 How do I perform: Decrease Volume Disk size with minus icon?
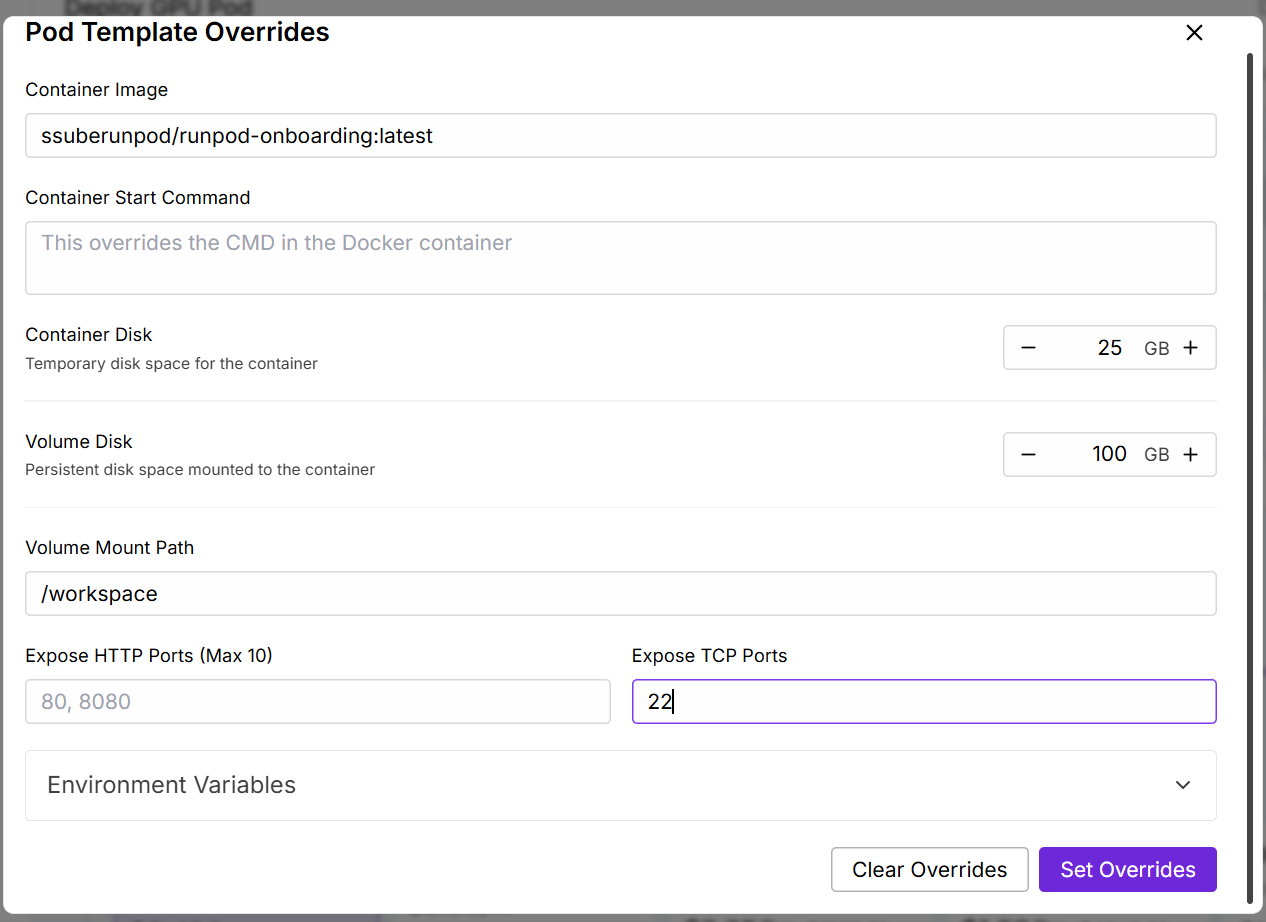click(1028, 455)
